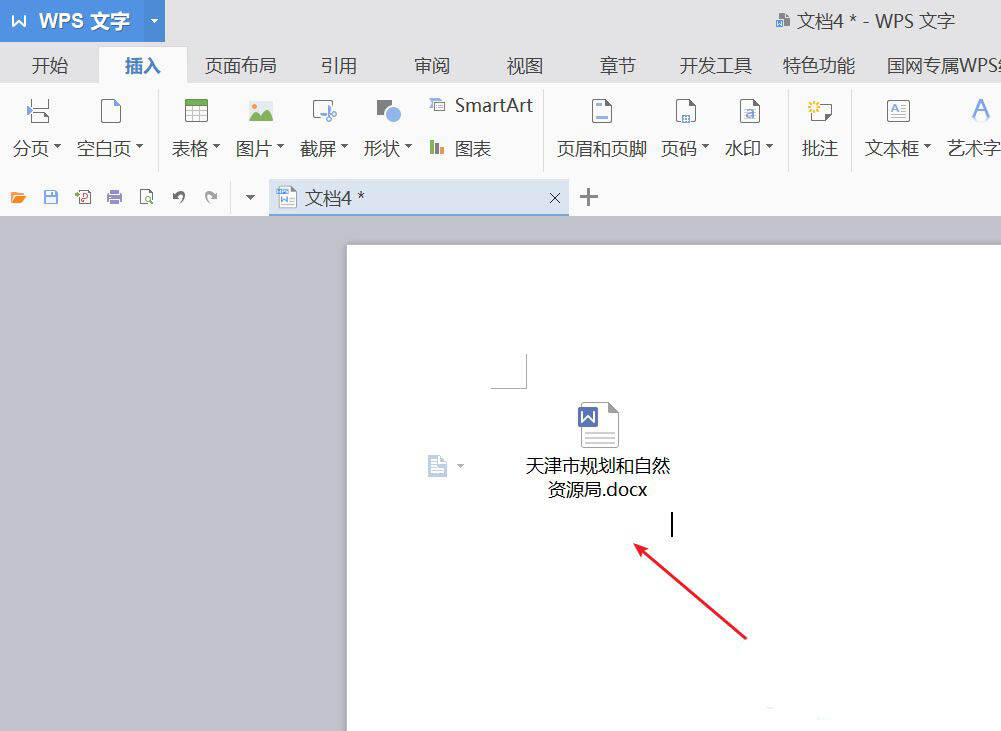The width and height of the screenshot is (1001, 731).
Task: Click the layout options icon beside the object
Action: click(437, 466)
